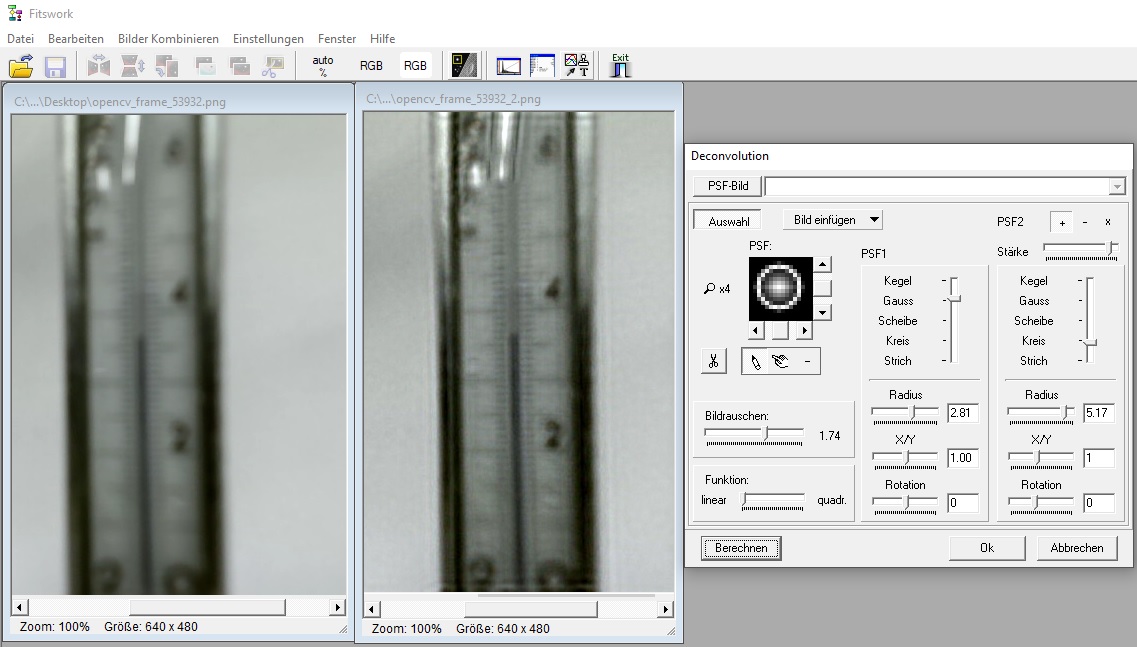The image size is (1137, 647).
Task: Click the Berechnen button
Action: [x=741, y=548]
